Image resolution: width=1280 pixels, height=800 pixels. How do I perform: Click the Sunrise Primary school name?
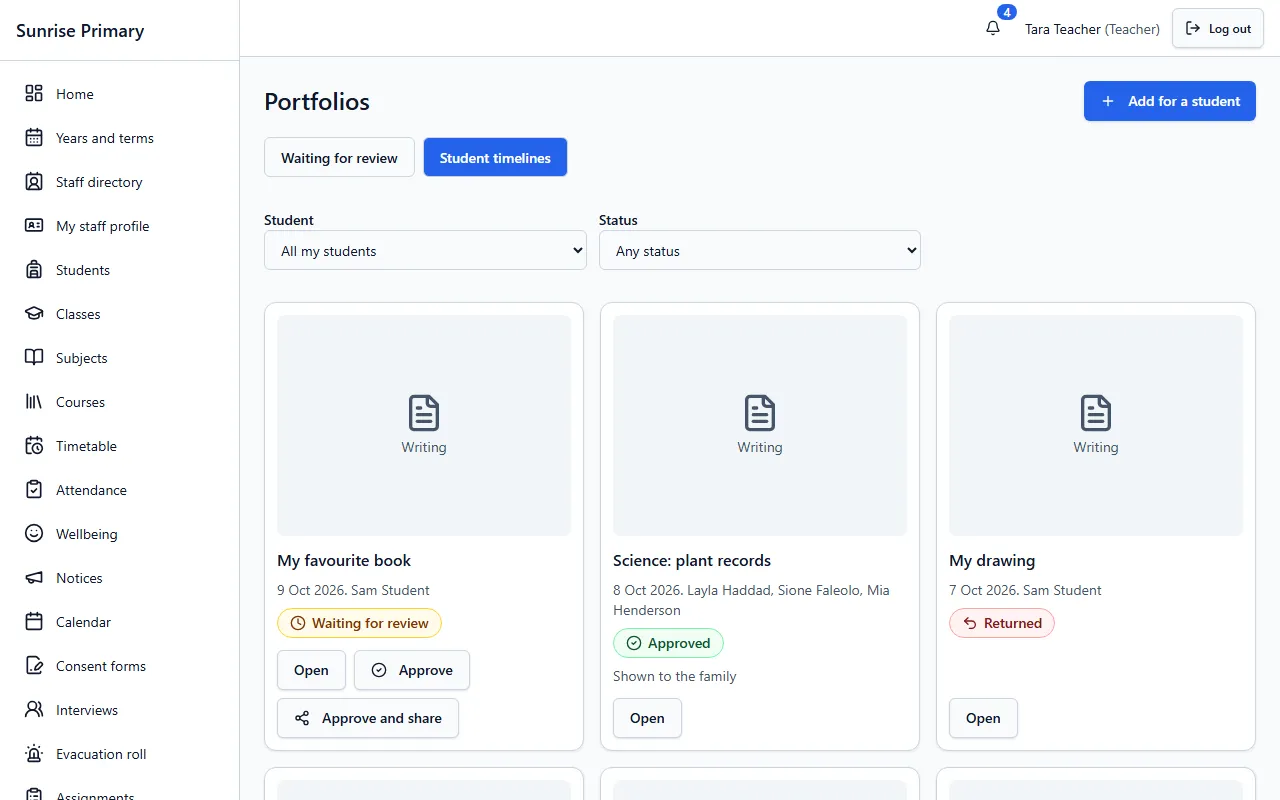[x=80, y=30]
